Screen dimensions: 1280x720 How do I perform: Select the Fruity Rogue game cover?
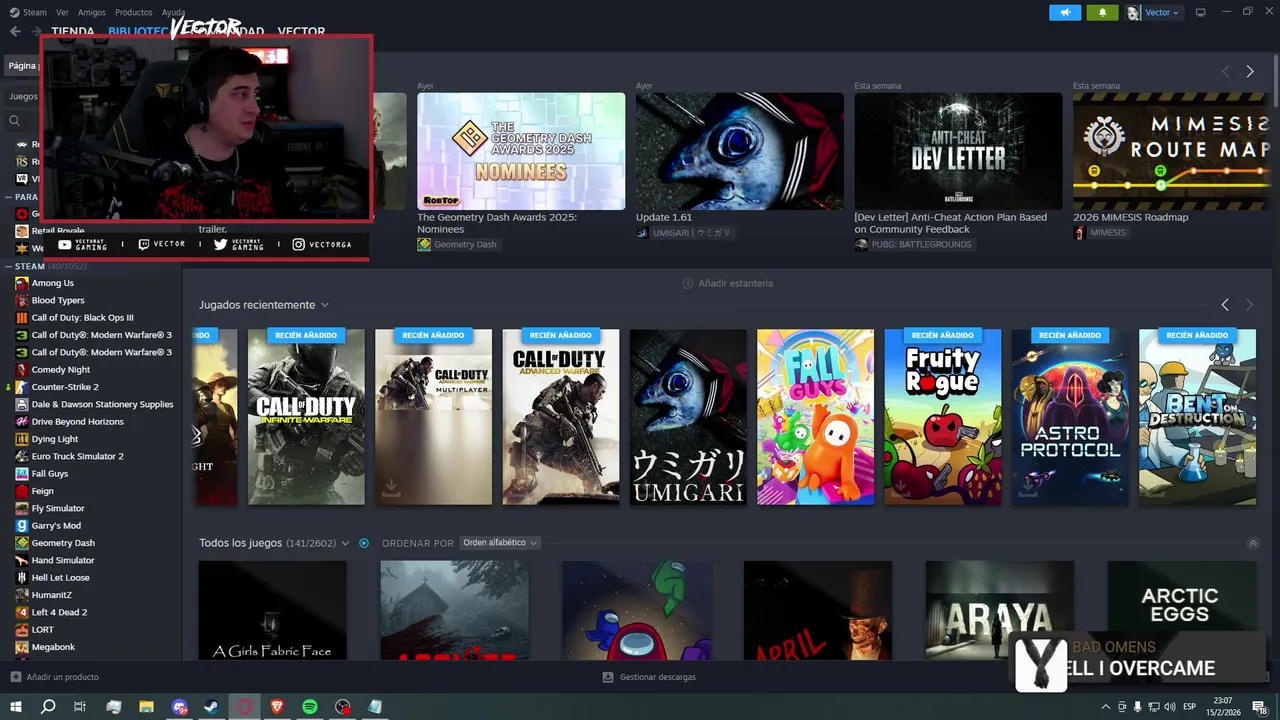pyautogui.click(x=943, y=417)
